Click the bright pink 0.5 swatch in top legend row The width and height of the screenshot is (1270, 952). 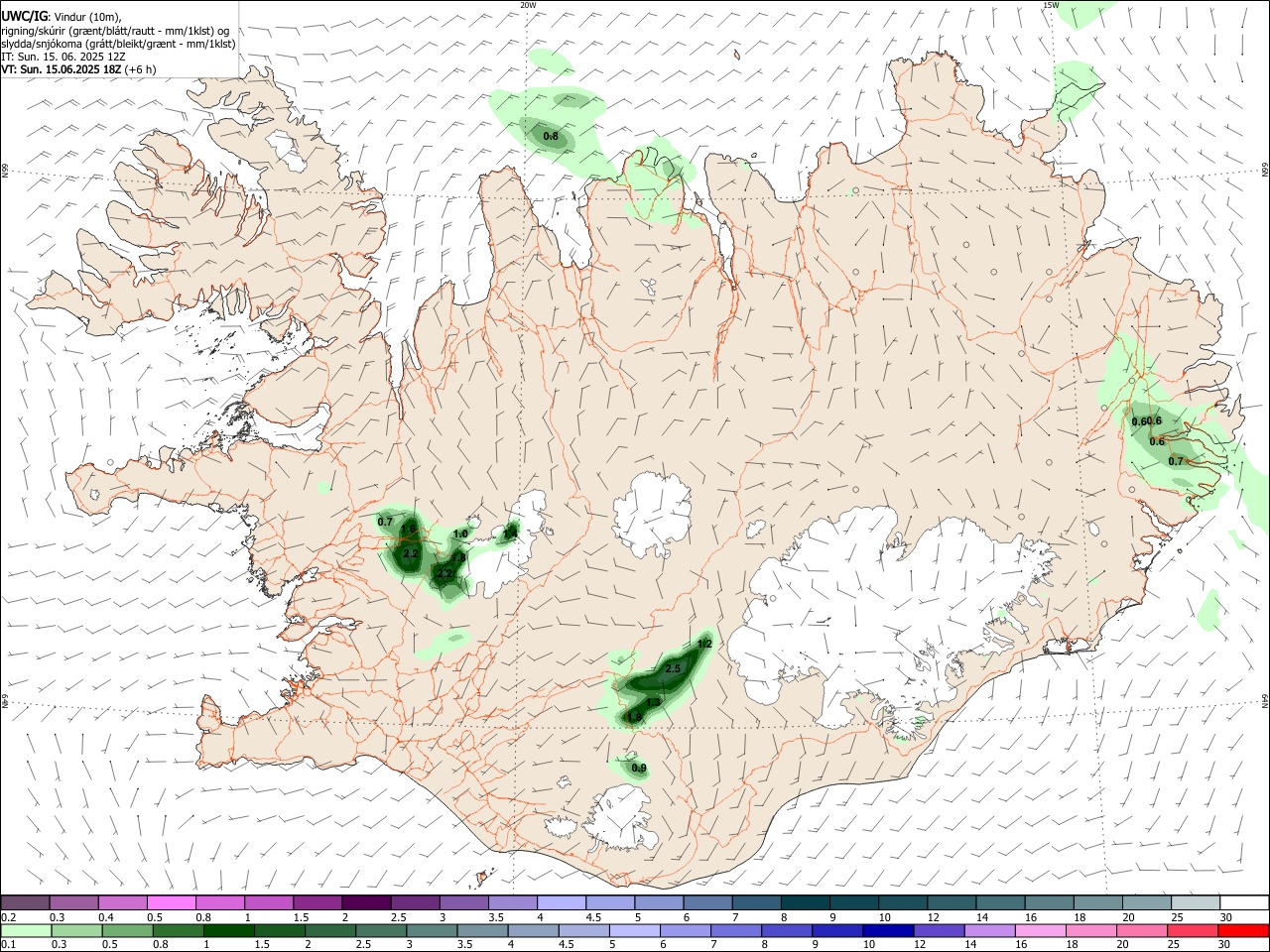pos(171,902)
